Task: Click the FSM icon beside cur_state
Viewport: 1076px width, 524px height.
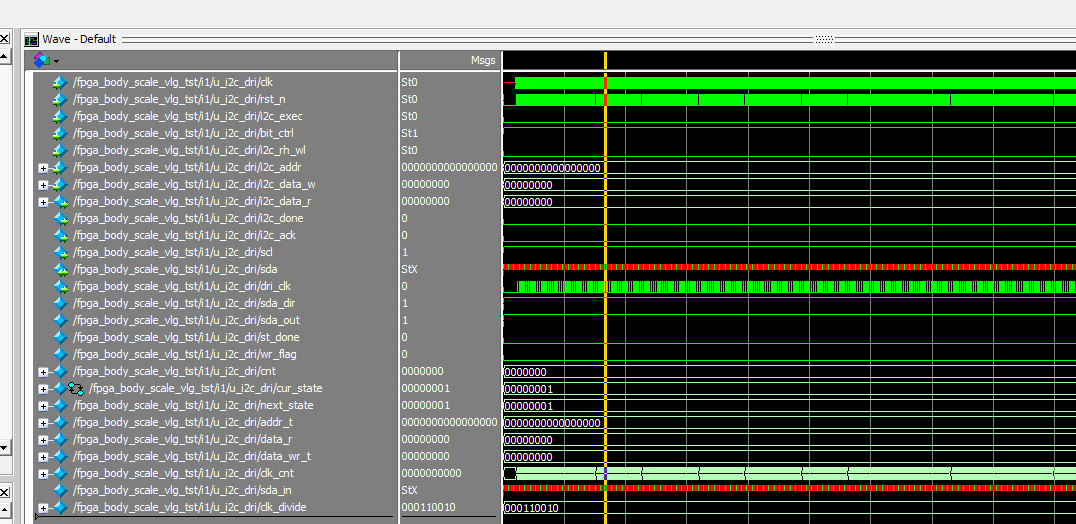Action: [76, 388]
